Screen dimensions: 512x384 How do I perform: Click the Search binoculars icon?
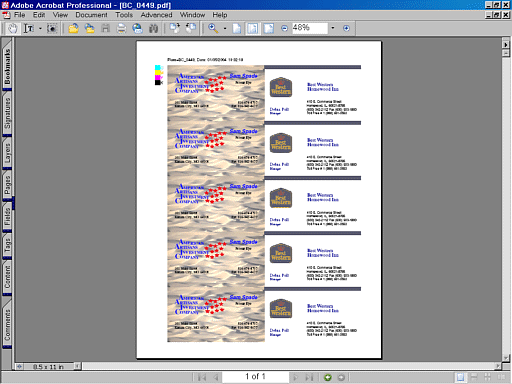pos(153,28)
